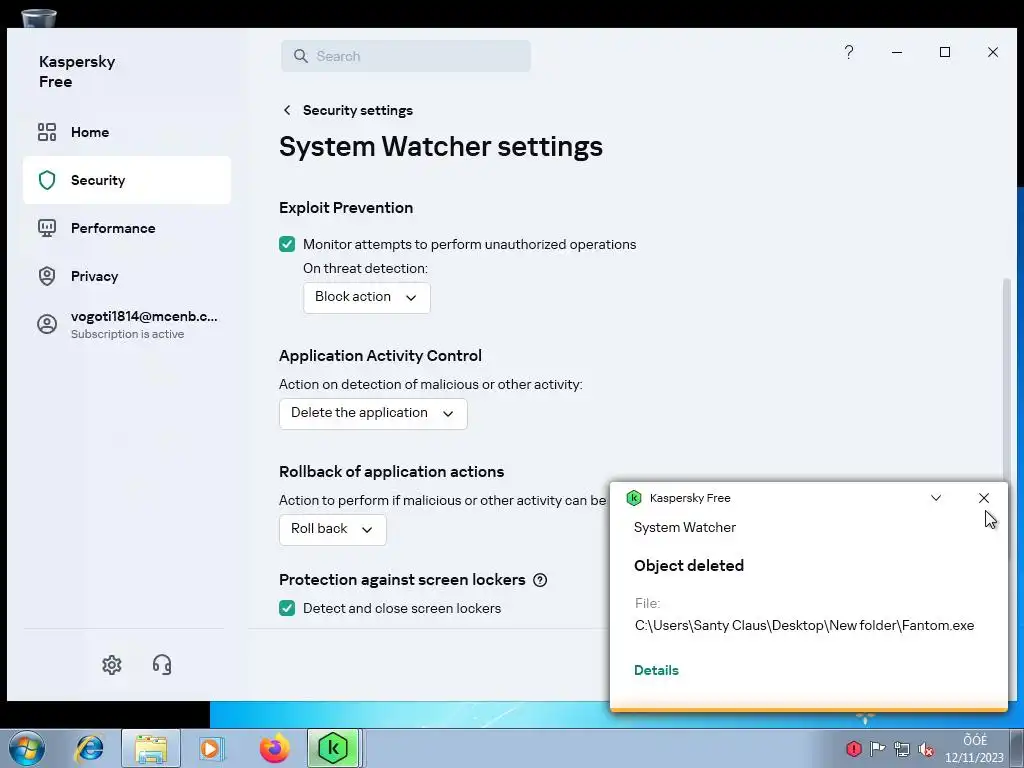Click the muted volume tray icon
This screenshot has height=768, width=1024.
tap(926, 748)
